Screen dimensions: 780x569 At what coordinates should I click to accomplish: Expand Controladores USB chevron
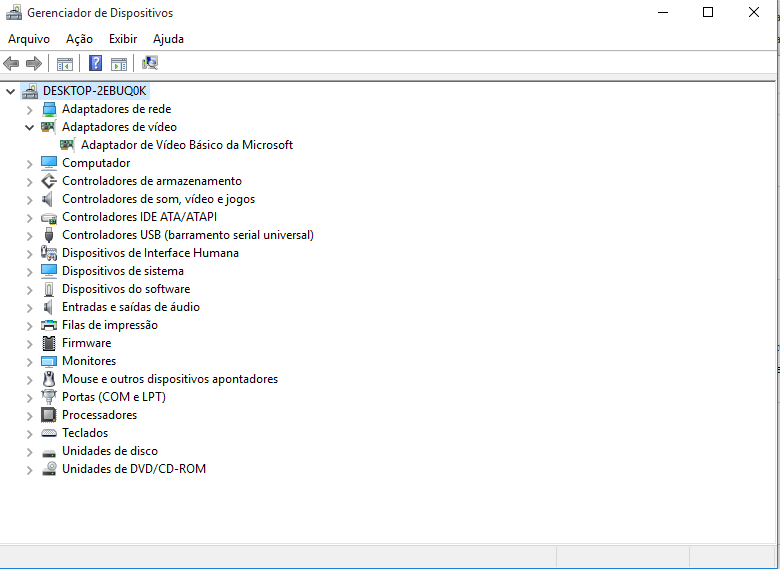click(x=29, y=235)
